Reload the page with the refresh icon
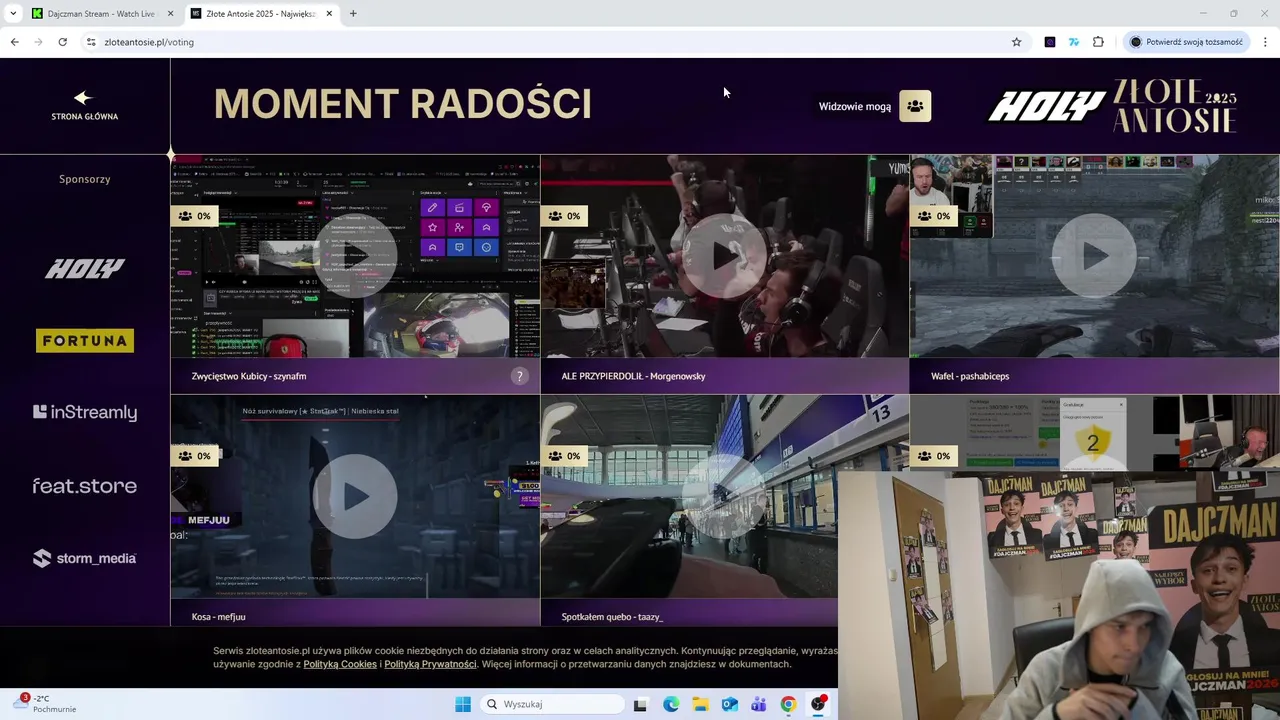Image resolution: width=1280 pixels, height=720 pixels. [x=62, y=42]
